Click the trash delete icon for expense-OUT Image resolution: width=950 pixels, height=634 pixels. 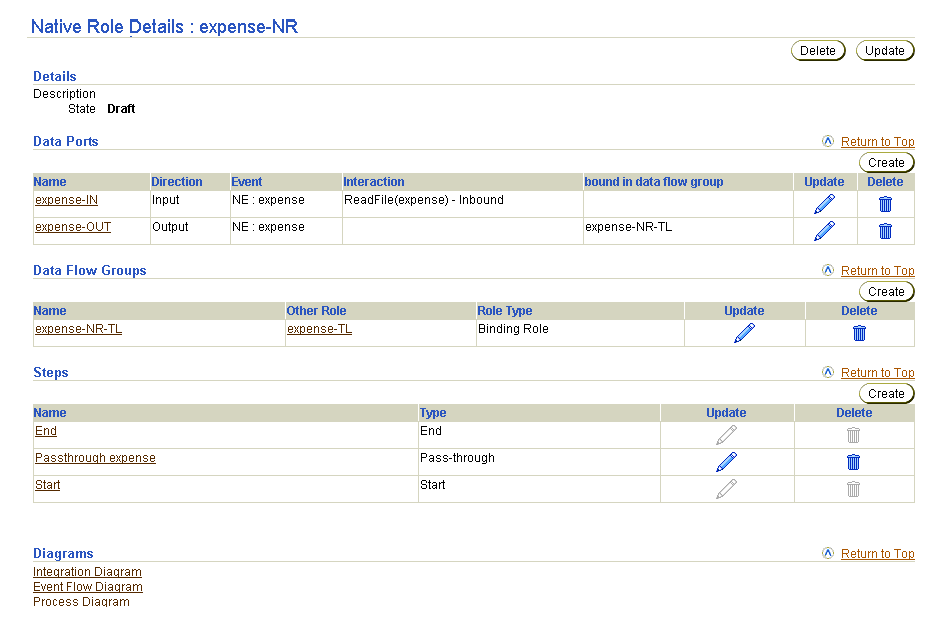click(885, 231)
